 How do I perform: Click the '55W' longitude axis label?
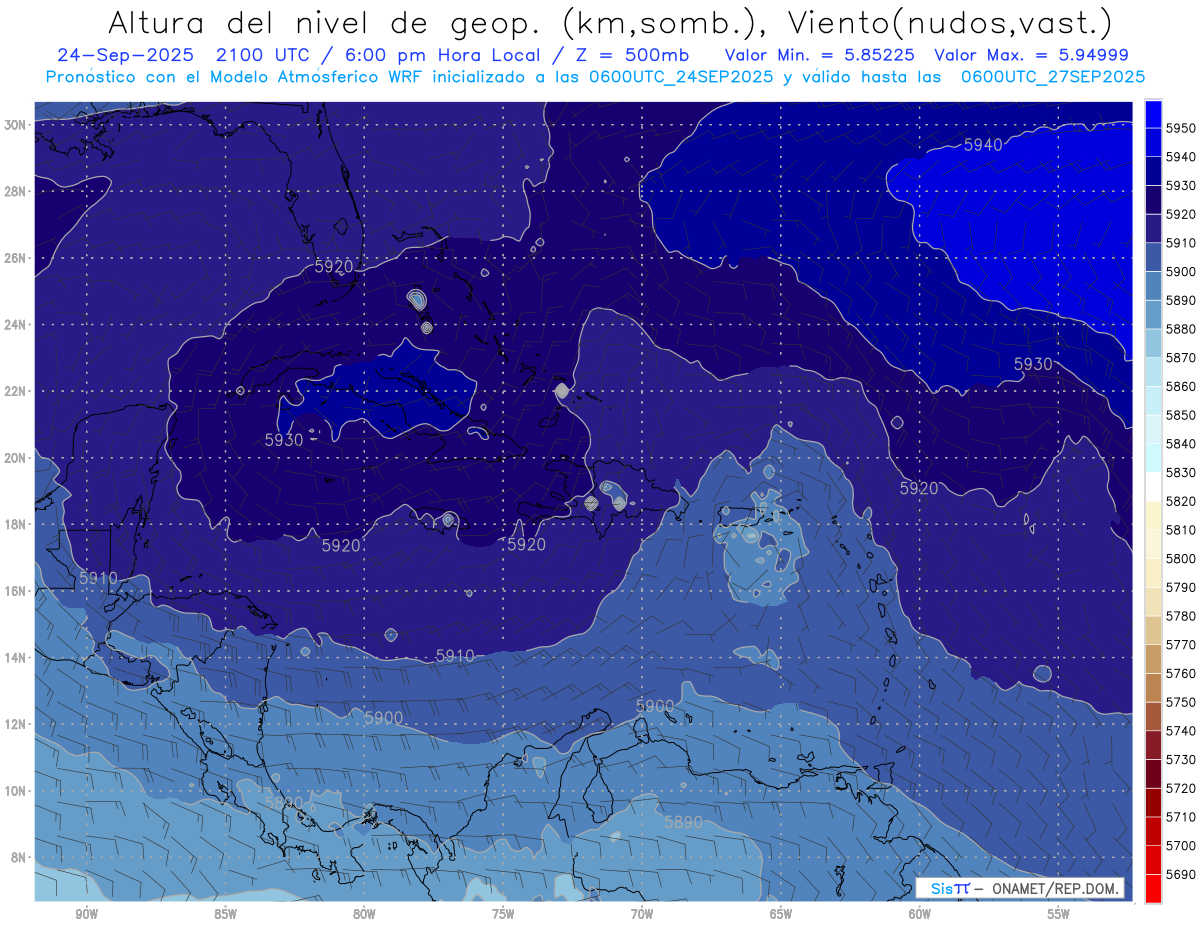[1059, 915]
